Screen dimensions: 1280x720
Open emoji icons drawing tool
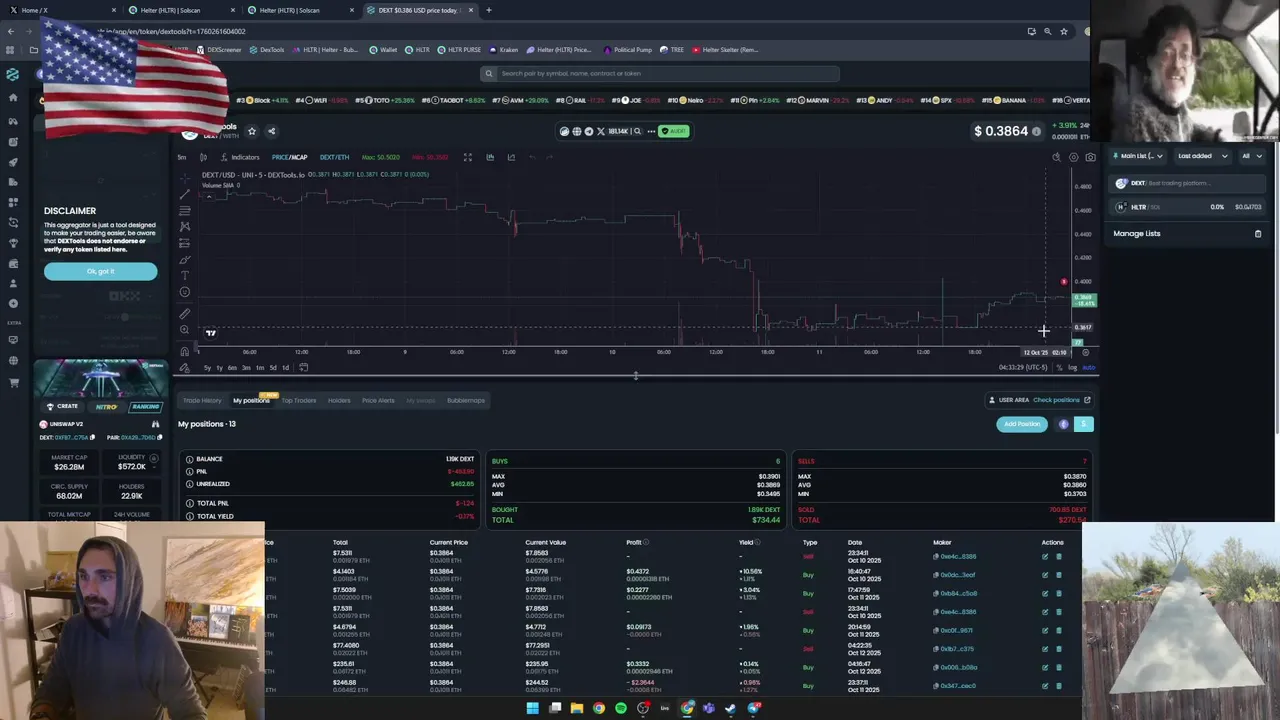point(184,292)
